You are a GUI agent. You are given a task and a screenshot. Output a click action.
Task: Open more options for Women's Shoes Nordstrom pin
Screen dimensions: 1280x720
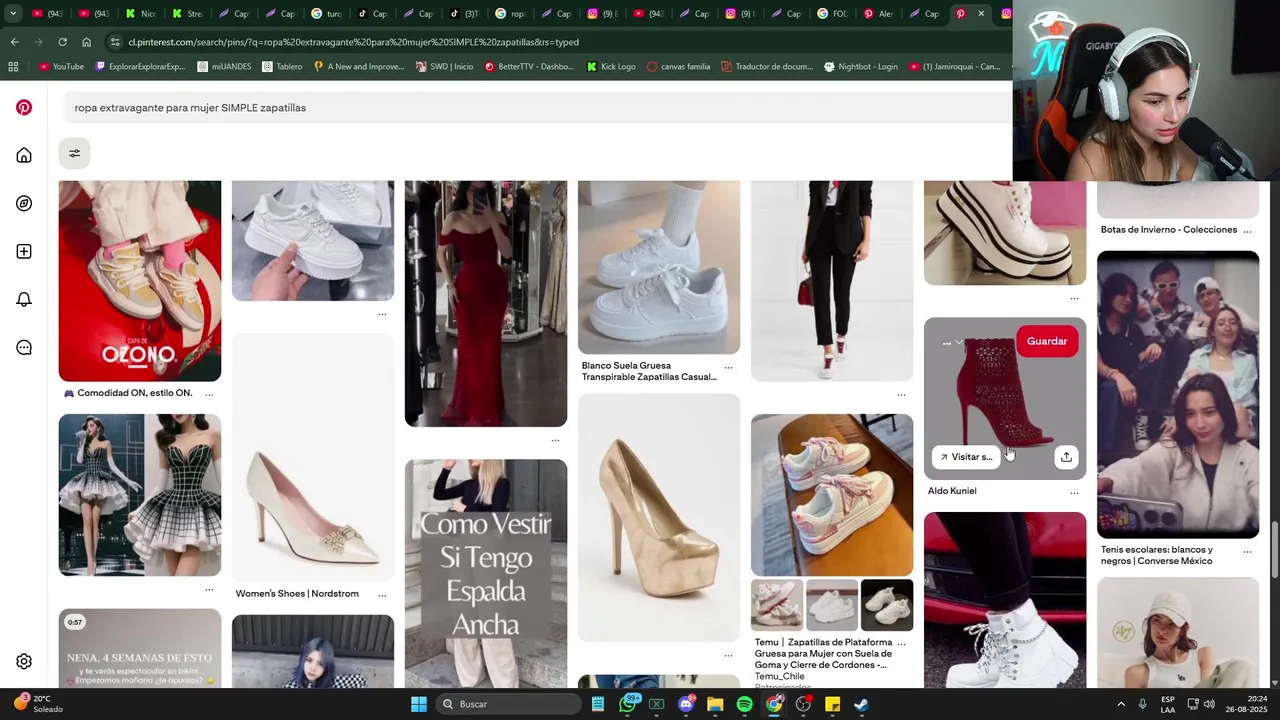coord(382,594)
